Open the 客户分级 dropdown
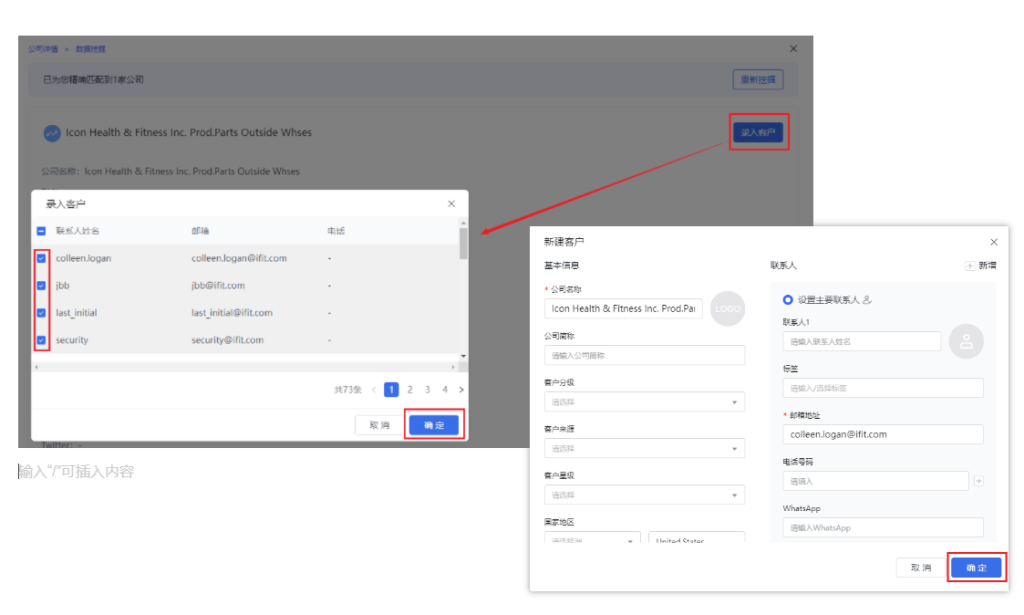This screenshot has width=1024, height=615. (x=644, y=402)
